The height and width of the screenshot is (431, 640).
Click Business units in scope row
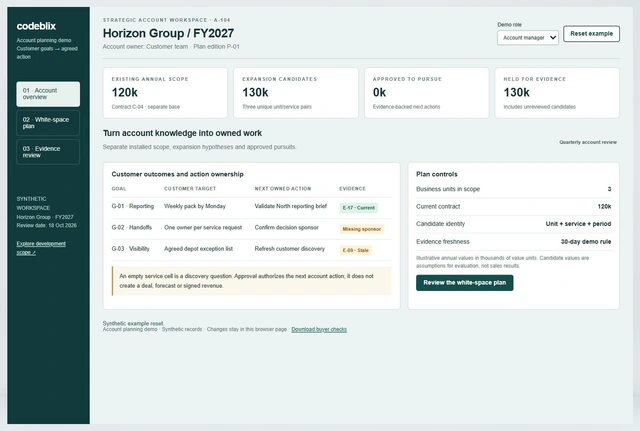point(513,189)
